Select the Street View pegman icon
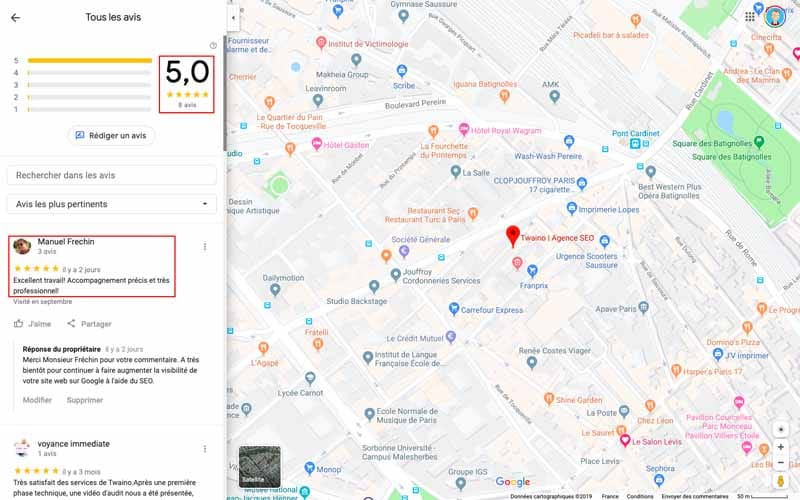800x500 pixels. pyautogui.click(x=781, y=481)
